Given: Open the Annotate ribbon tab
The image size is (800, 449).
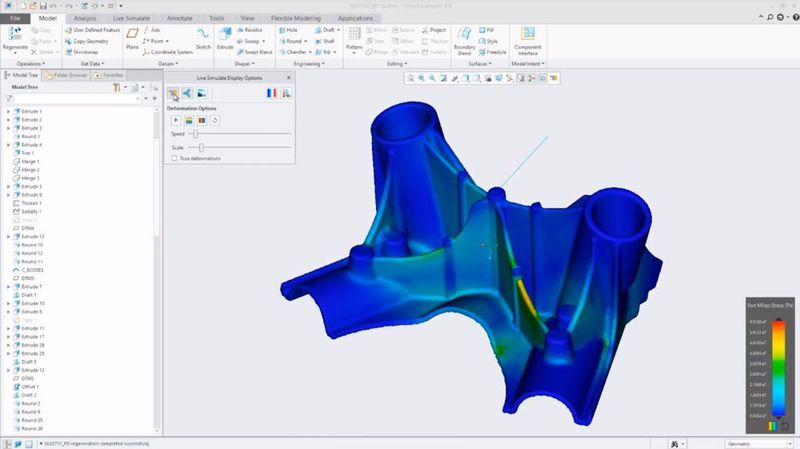Looking at the screenshot, I should pos(180,18).
